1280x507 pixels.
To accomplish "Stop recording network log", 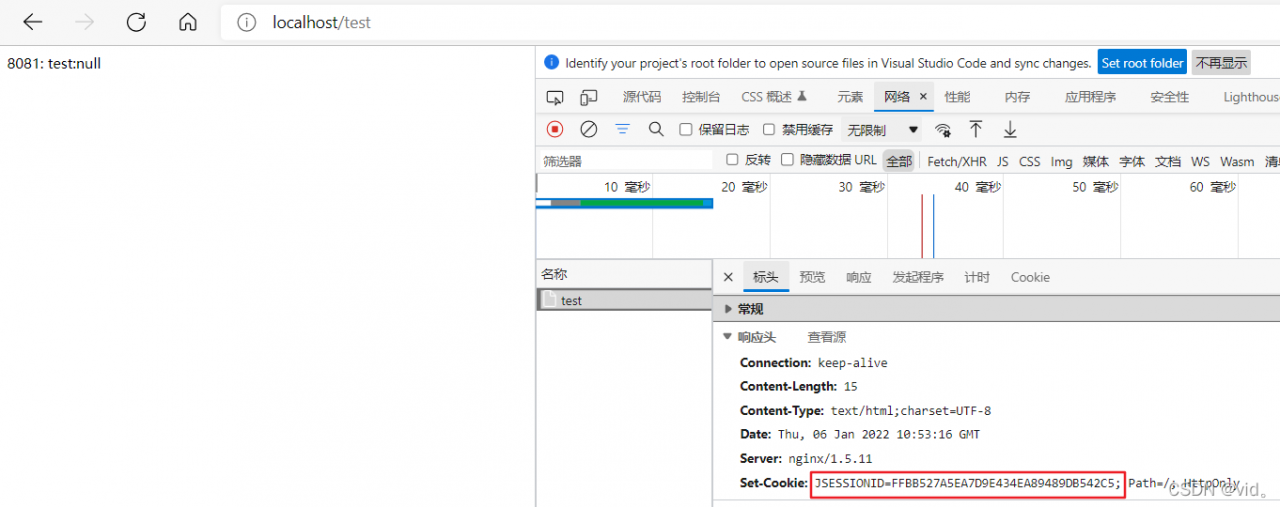I will click(555, 129).
